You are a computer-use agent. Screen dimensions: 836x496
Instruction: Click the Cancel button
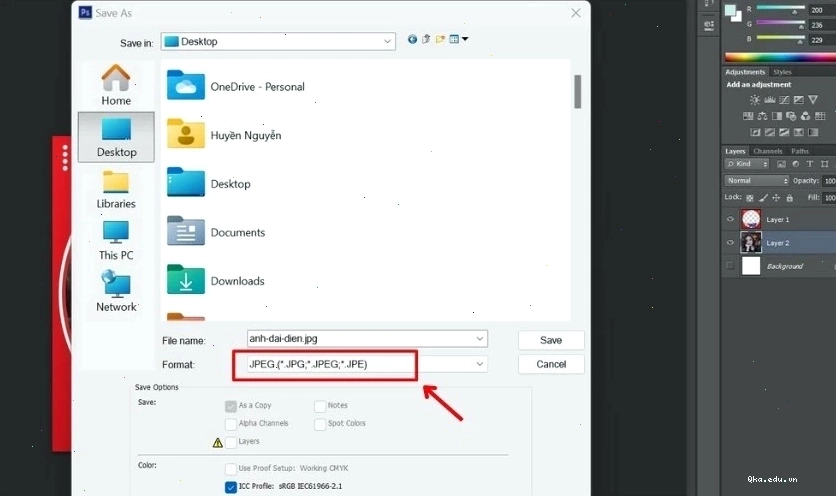(551, 364)
